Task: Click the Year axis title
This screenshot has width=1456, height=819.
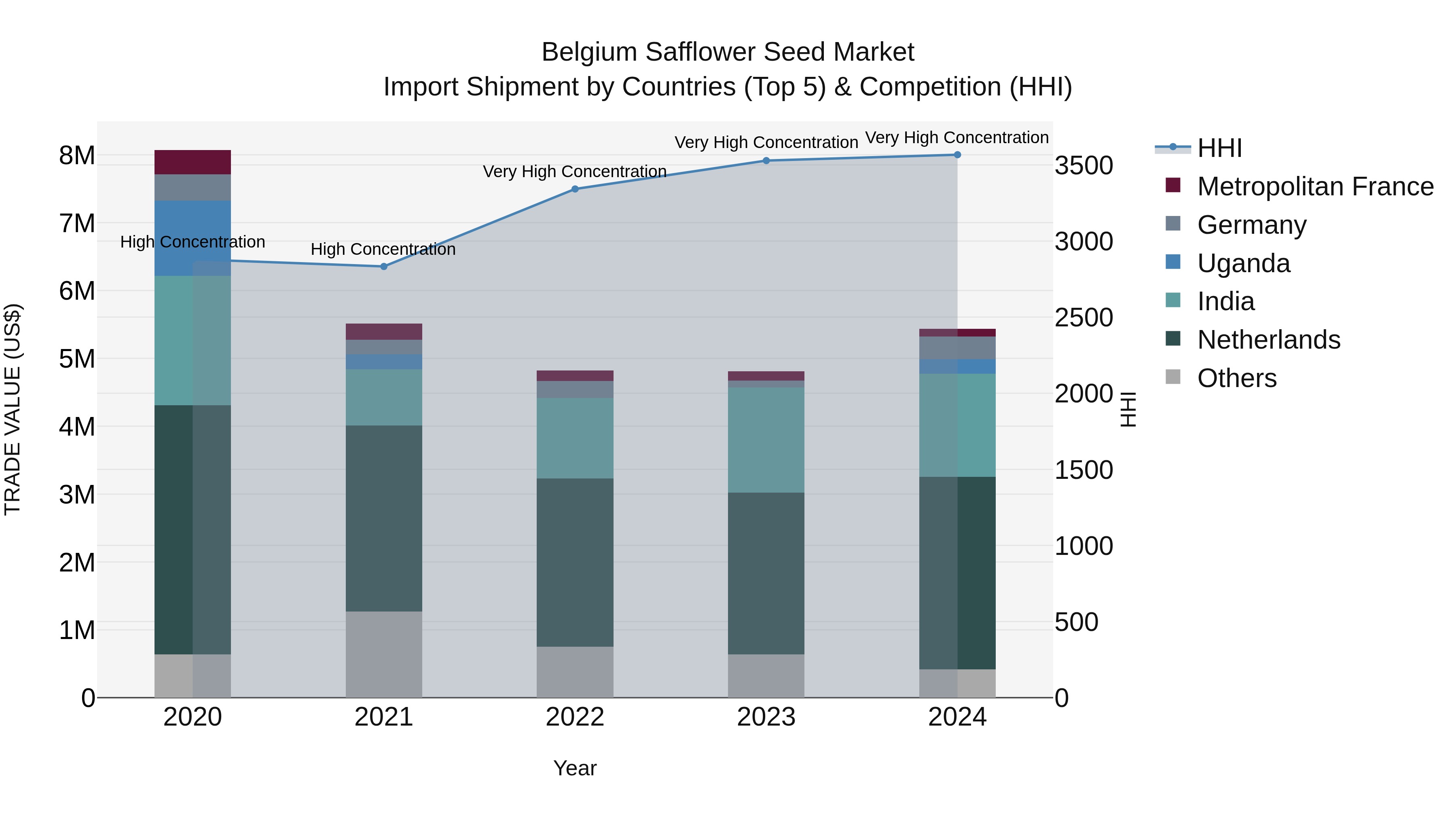Action: (575, 768)
